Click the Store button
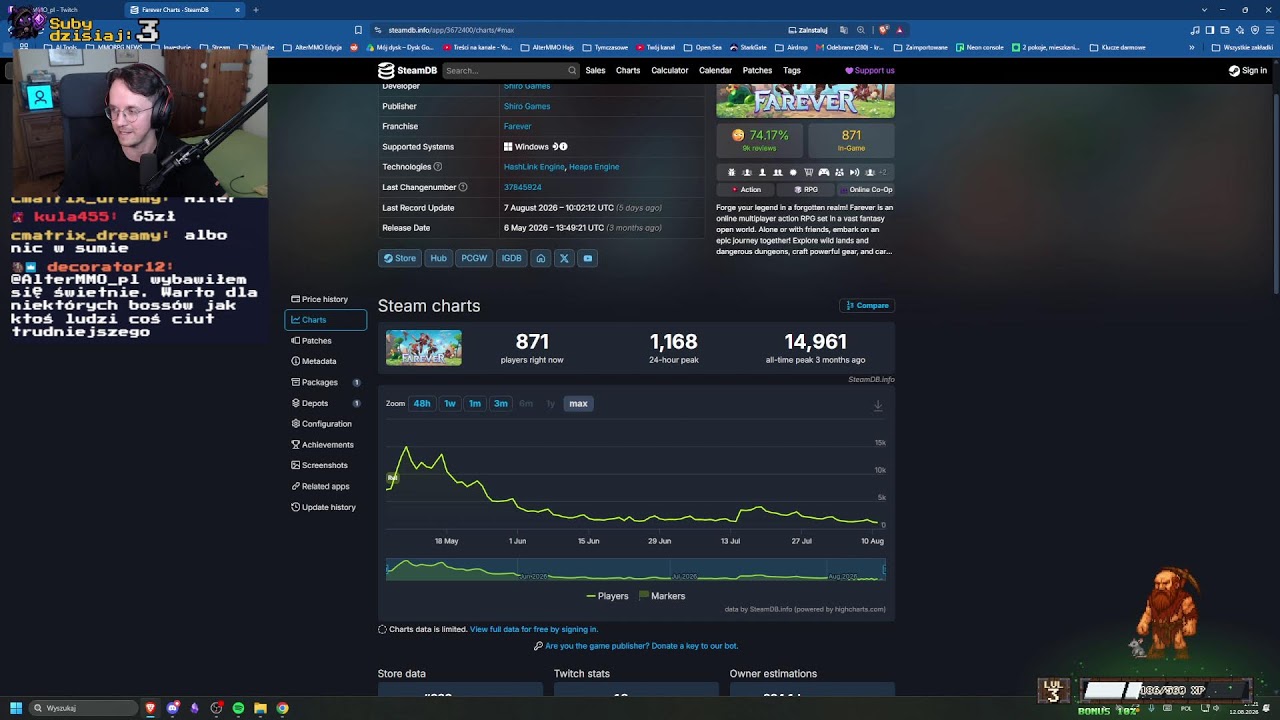This screenshot has height=720, width=1280. 400,258
